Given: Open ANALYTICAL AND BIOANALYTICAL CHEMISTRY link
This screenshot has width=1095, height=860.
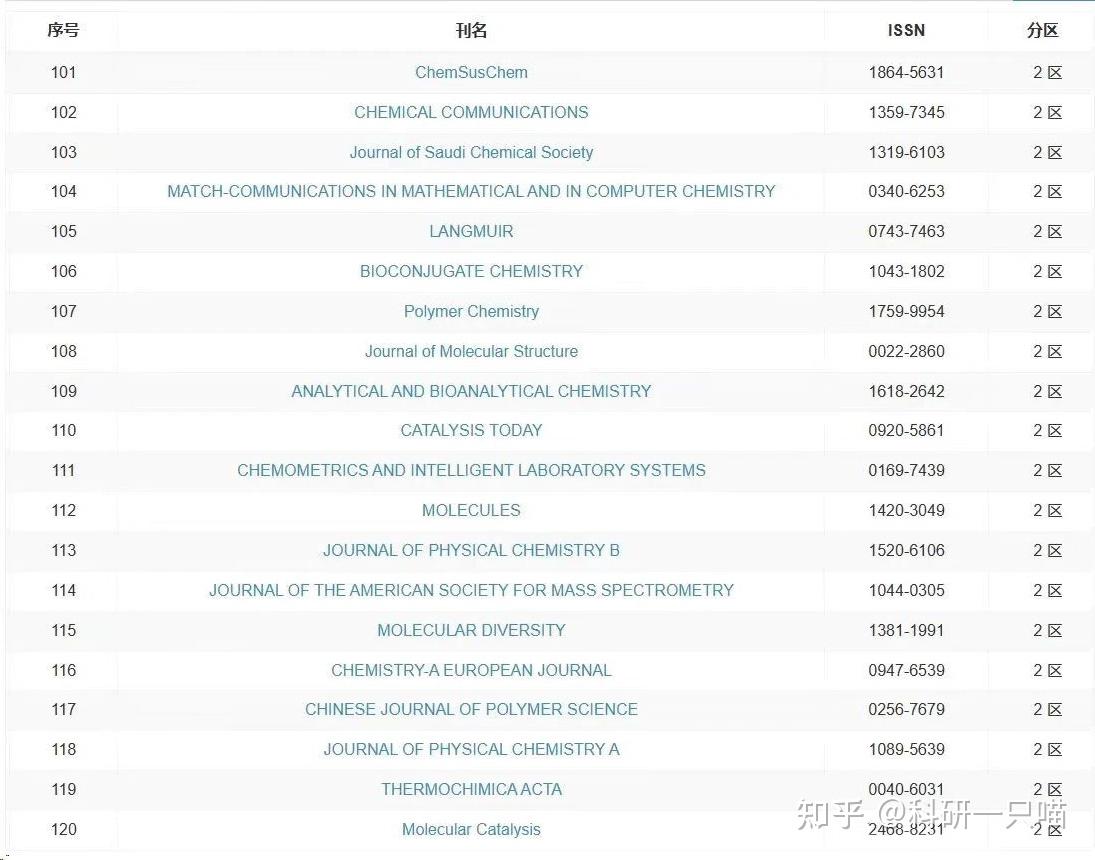Looking at the screenshot, I should click(471, 391).
